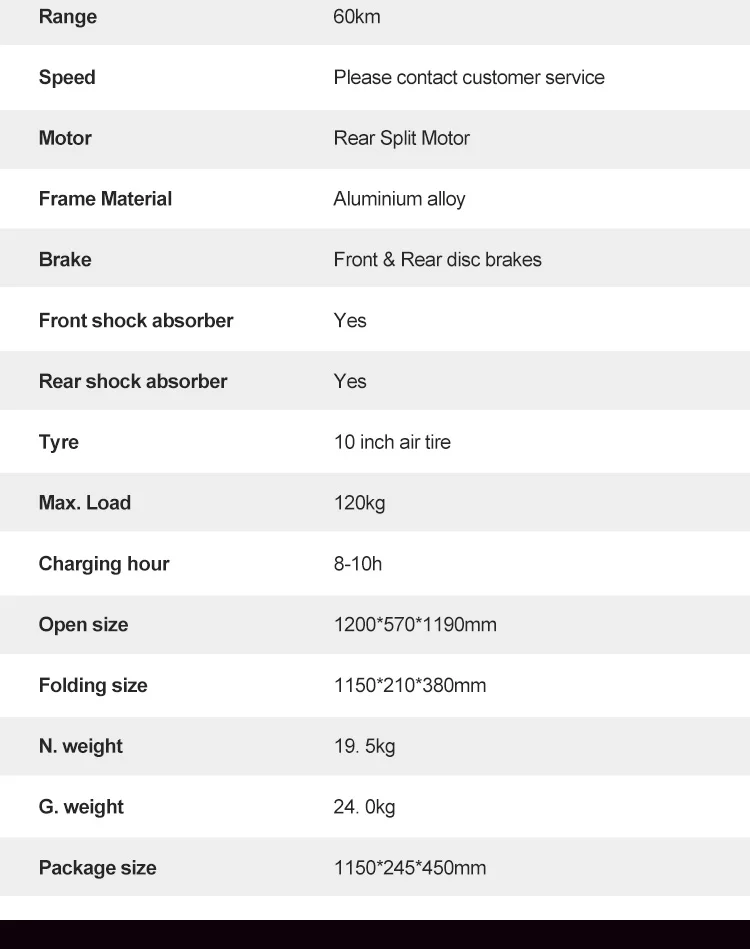Click the Range label
This screenshot has width=750, height=949.
68,16
